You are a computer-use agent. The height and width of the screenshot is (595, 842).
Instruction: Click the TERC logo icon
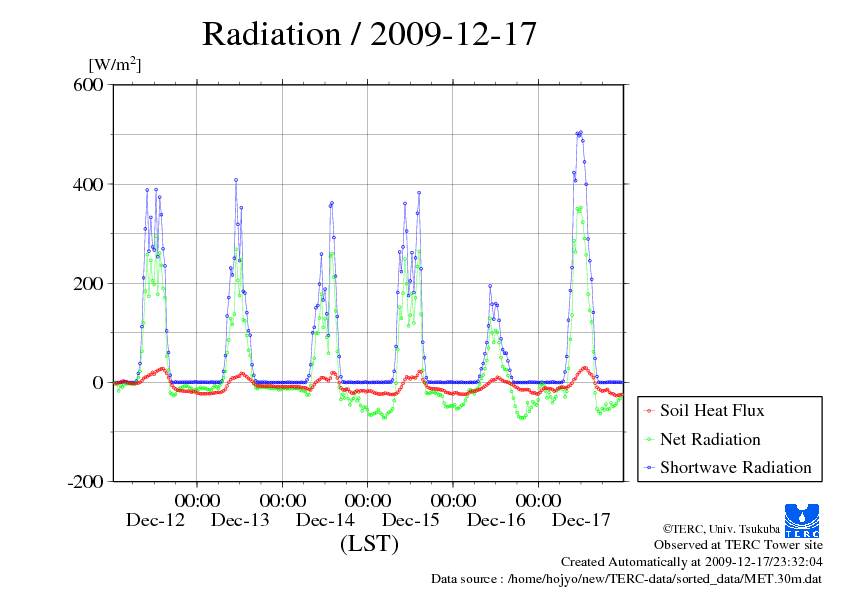pyautogui.click(x=802, y=521)
